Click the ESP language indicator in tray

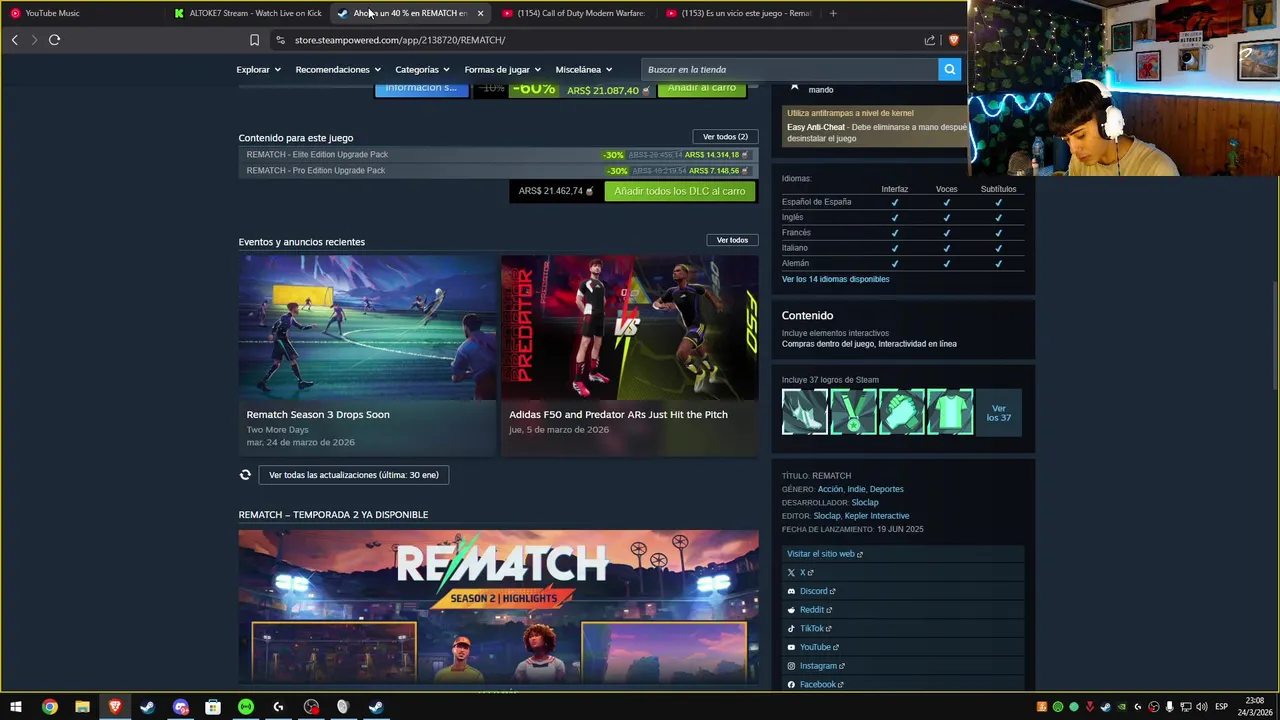[1221, 707]
